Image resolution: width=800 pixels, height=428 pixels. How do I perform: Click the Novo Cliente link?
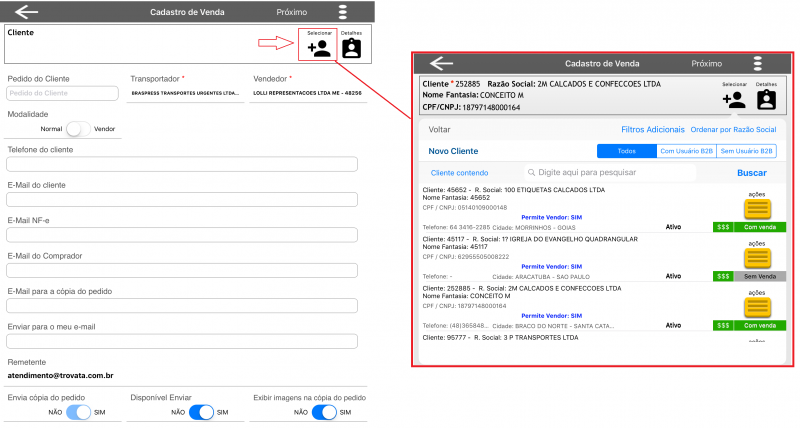coord(453,151)
